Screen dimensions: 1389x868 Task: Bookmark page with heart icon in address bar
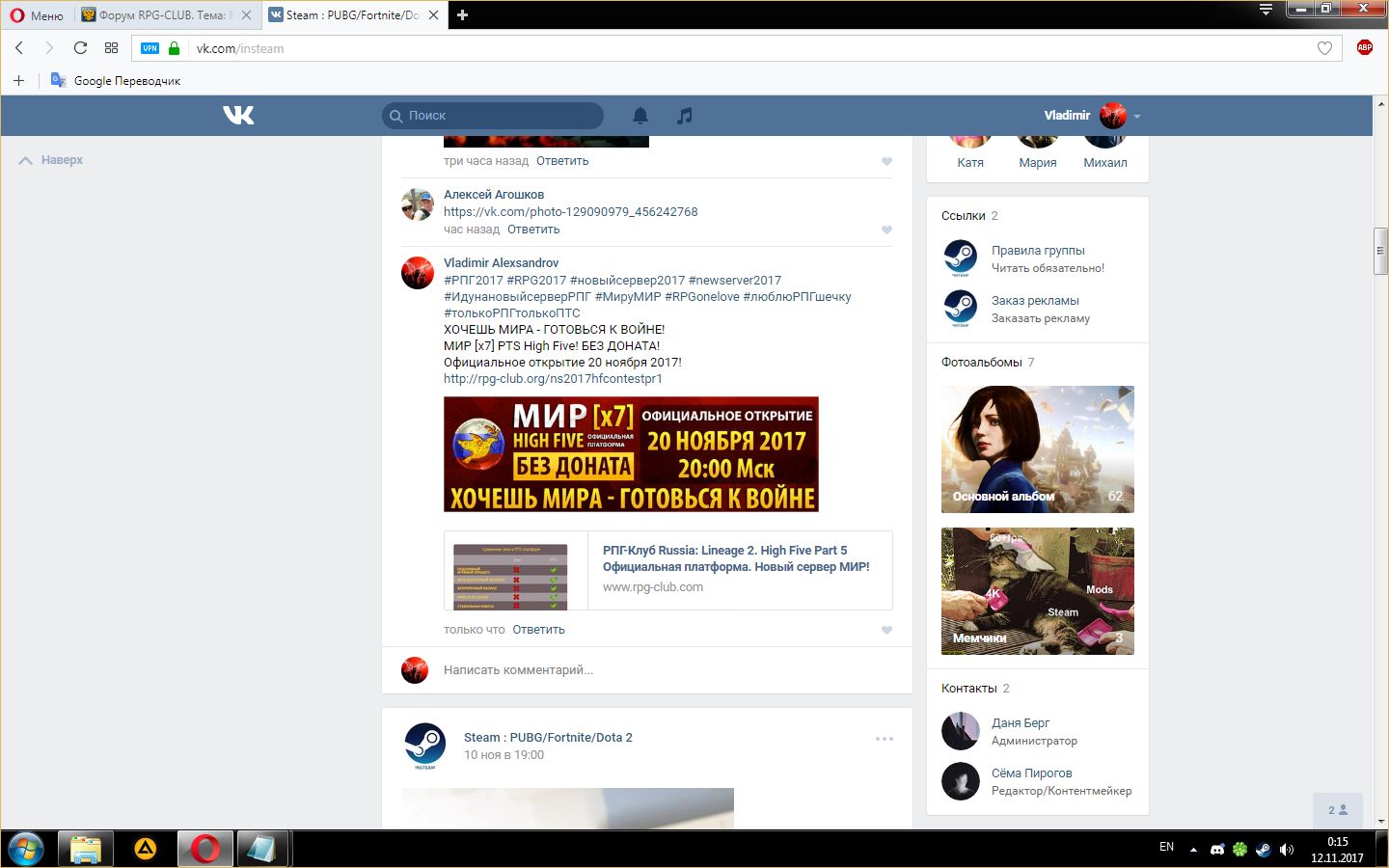tap(1324, 48)
